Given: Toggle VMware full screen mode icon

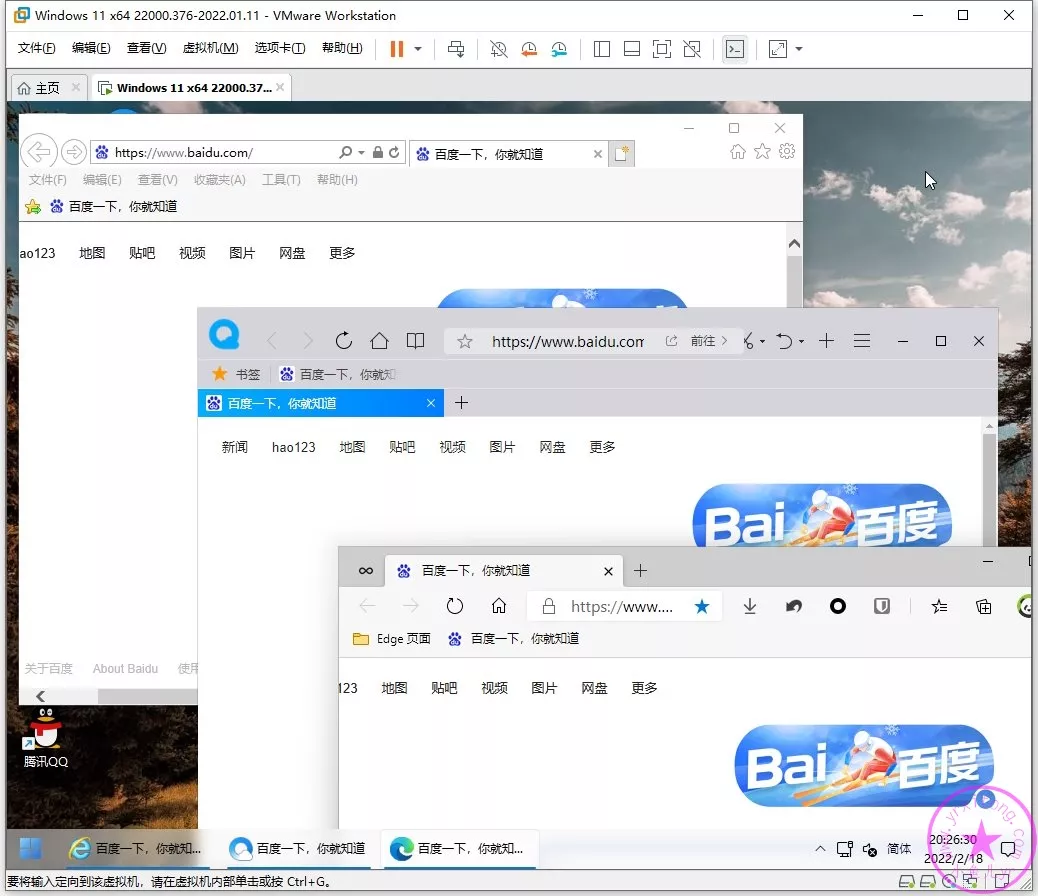Looking at the screenshot, I should 661,49.
